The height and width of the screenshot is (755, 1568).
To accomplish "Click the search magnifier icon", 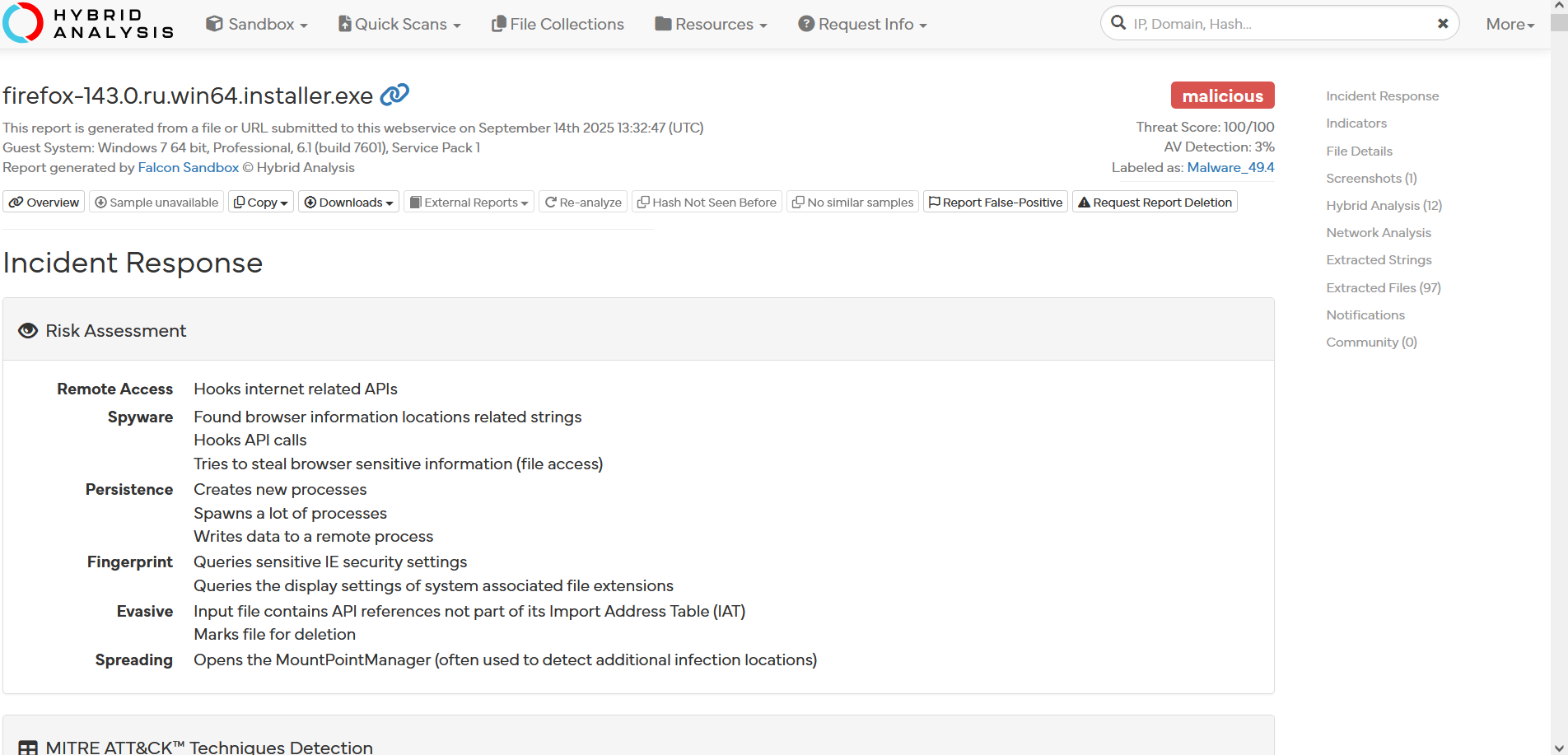I will (x=1118, y=23).
